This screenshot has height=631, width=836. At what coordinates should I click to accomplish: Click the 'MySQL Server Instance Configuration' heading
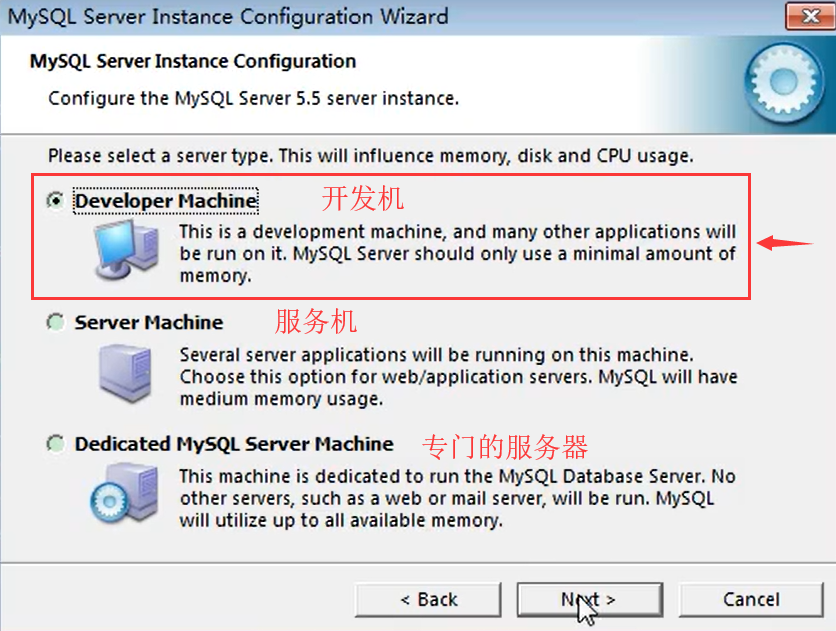193,61
